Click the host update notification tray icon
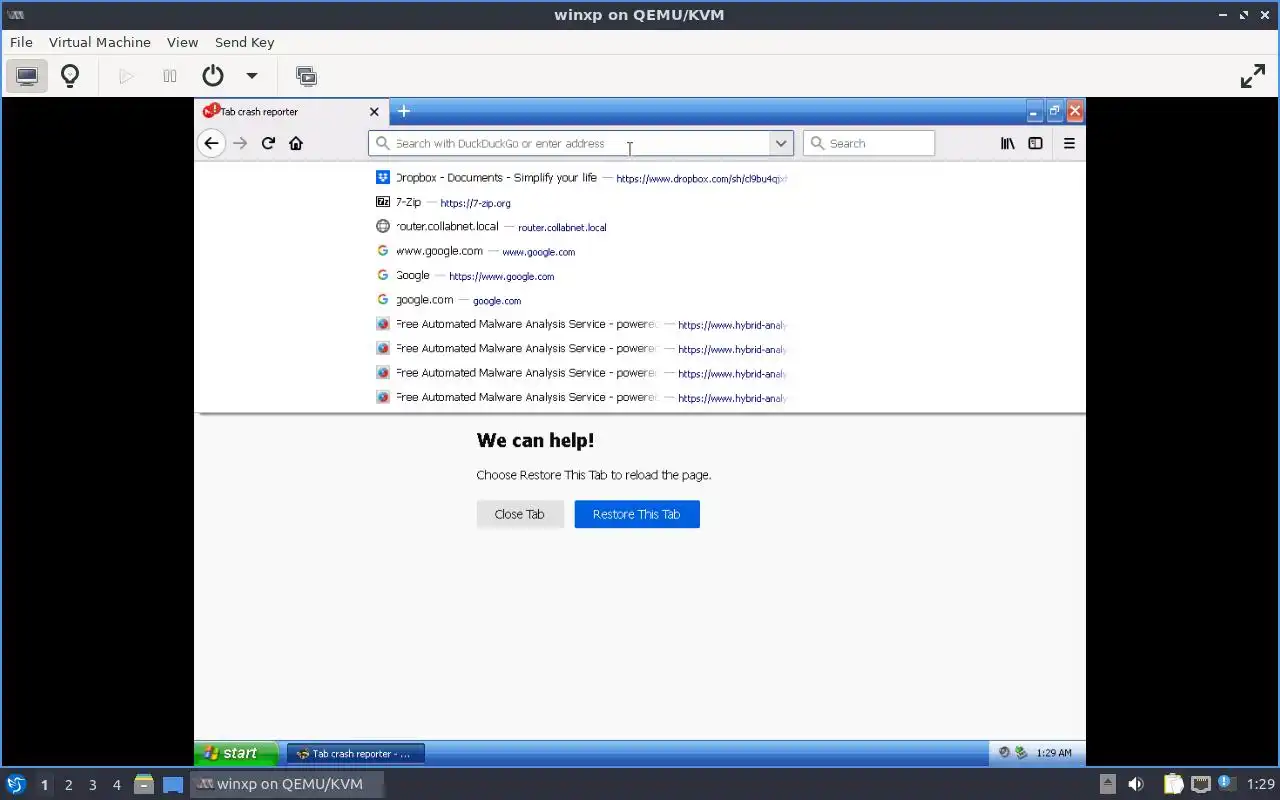The image size is (1280, 800). pos(1226,783)
